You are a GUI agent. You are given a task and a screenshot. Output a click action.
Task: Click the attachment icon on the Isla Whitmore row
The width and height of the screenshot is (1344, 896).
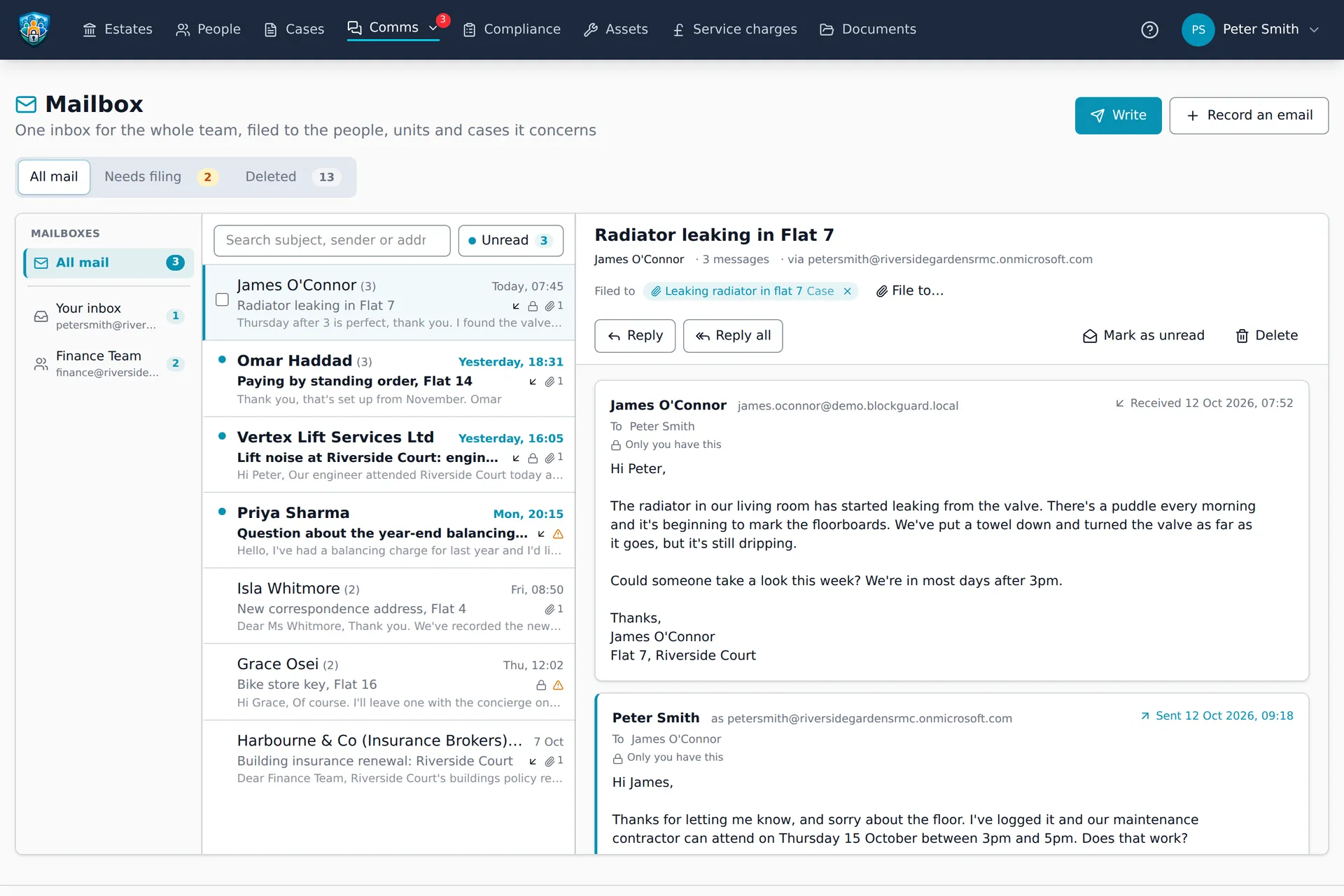[x=550, y=609]
